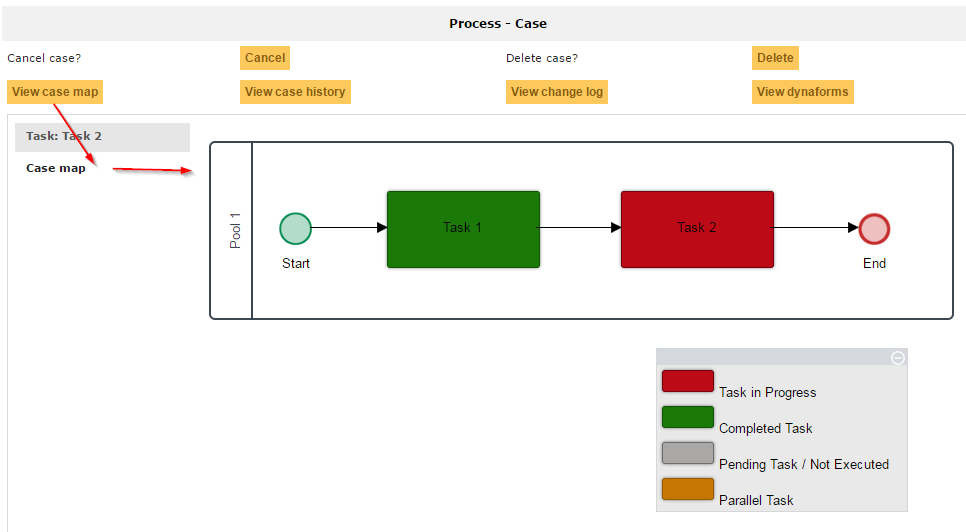Click the red Task in Progress swatch

tap(687, 381)
